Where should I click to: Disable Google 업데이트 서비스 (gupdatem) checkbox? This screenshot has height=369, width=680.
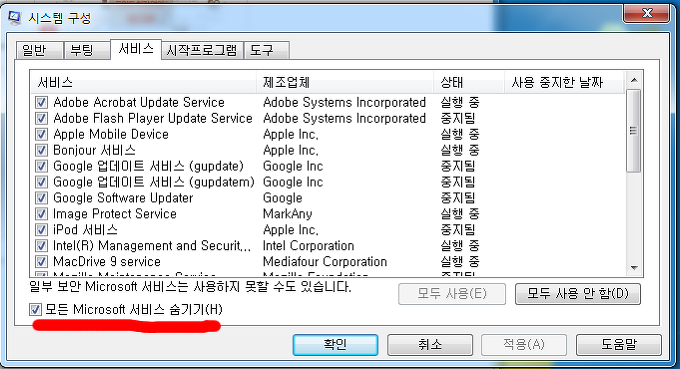point(41,182)
